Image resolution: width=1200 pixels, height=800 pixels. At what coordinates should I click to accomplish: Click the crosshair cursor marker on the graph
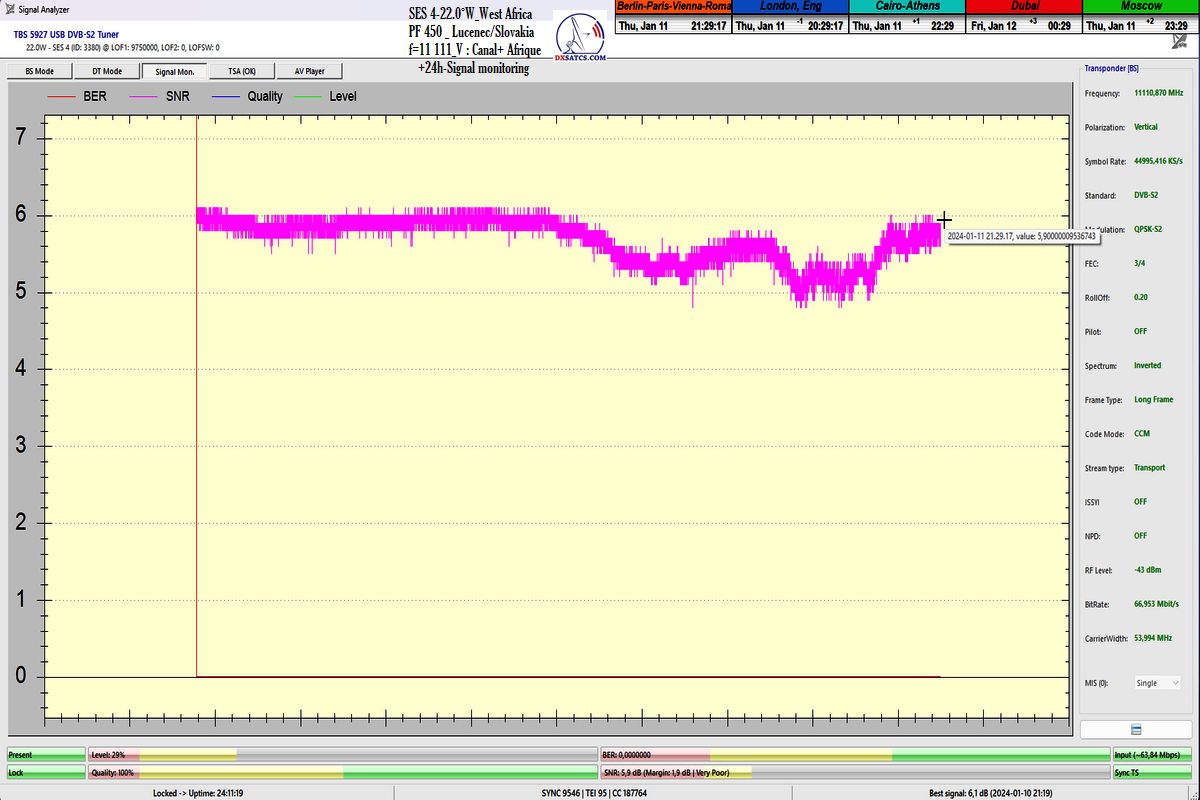(943, 220)
